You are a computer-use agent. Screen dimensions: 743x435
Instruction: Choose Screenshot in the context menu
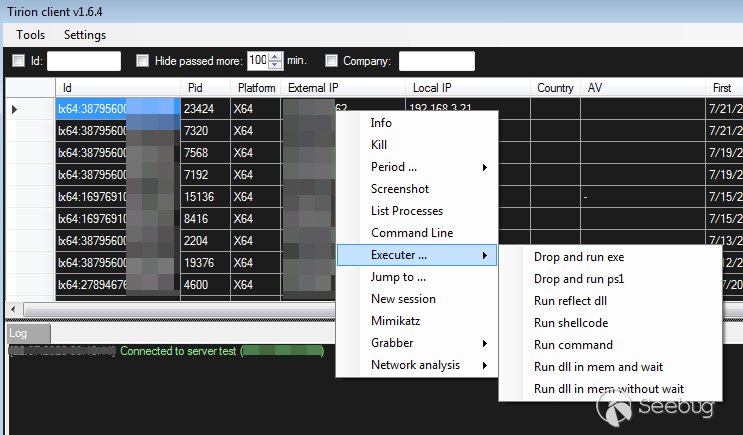click(x=399, y=189)
